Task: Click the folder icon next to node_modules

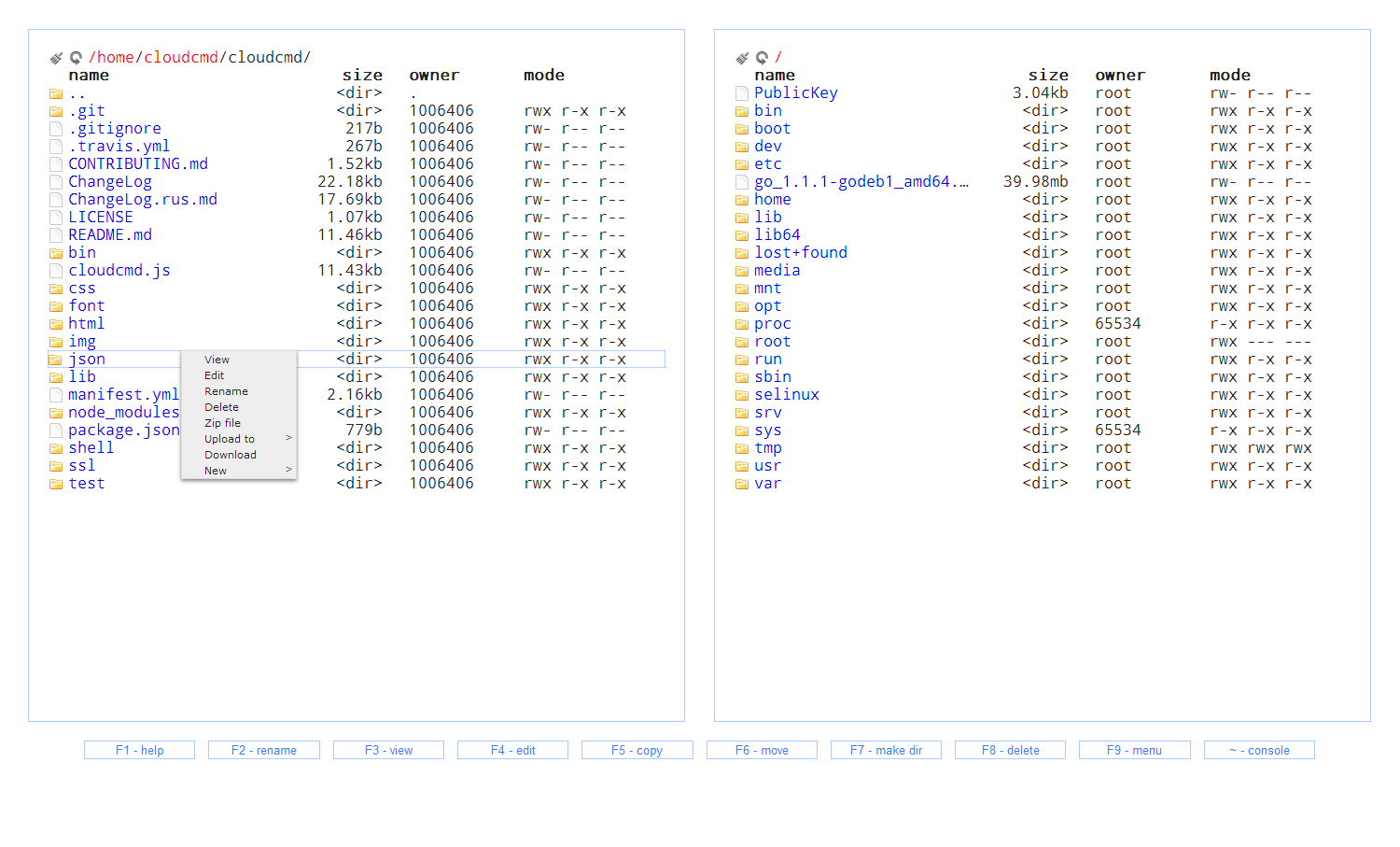Action: 56,413
